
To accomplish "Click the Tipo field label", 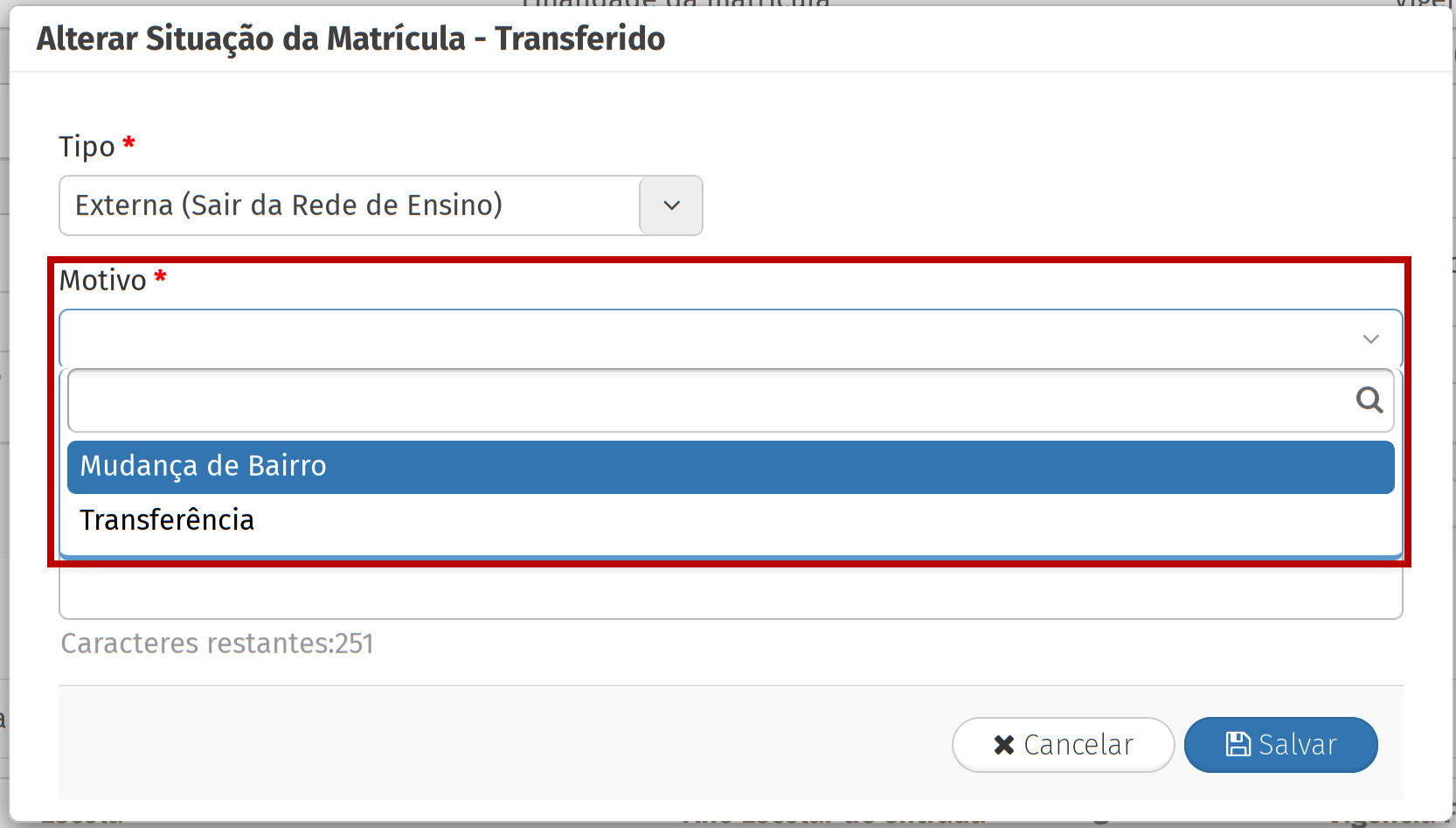I will click(x=87, y=147).
